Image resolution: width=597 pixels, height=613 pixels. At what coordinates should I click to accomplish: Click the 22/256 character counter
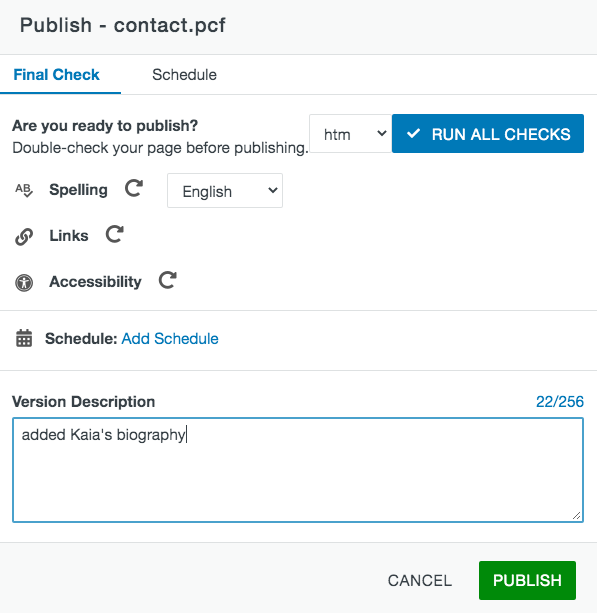tap(560, 401)
